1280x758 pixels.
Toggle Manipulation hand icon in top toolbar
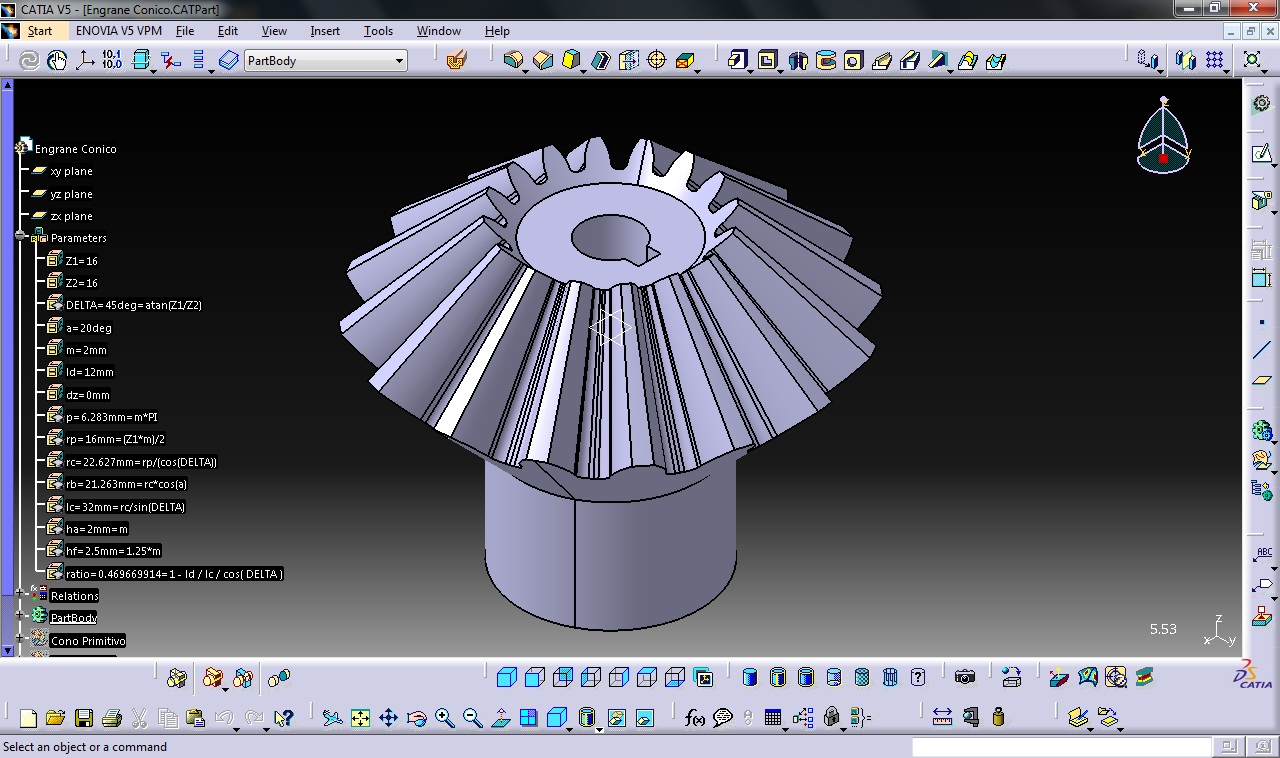[x=57, y=61]
